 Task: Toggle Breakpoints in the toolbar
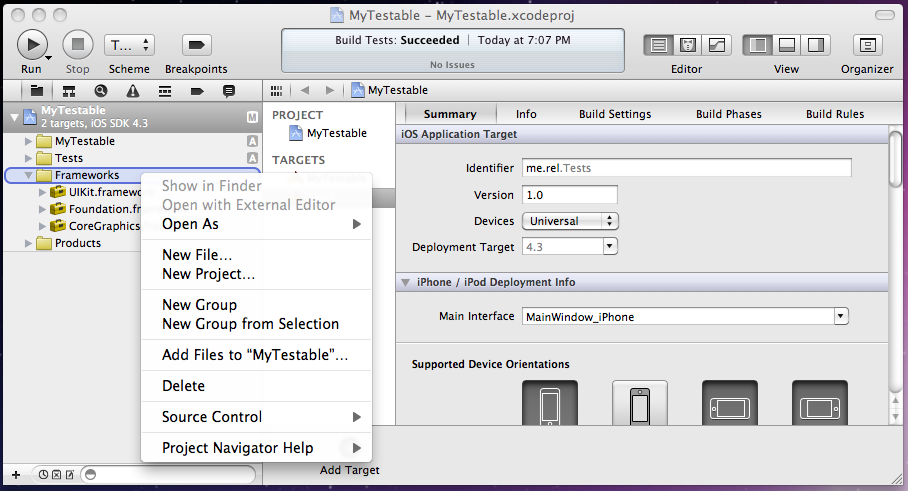196,45
